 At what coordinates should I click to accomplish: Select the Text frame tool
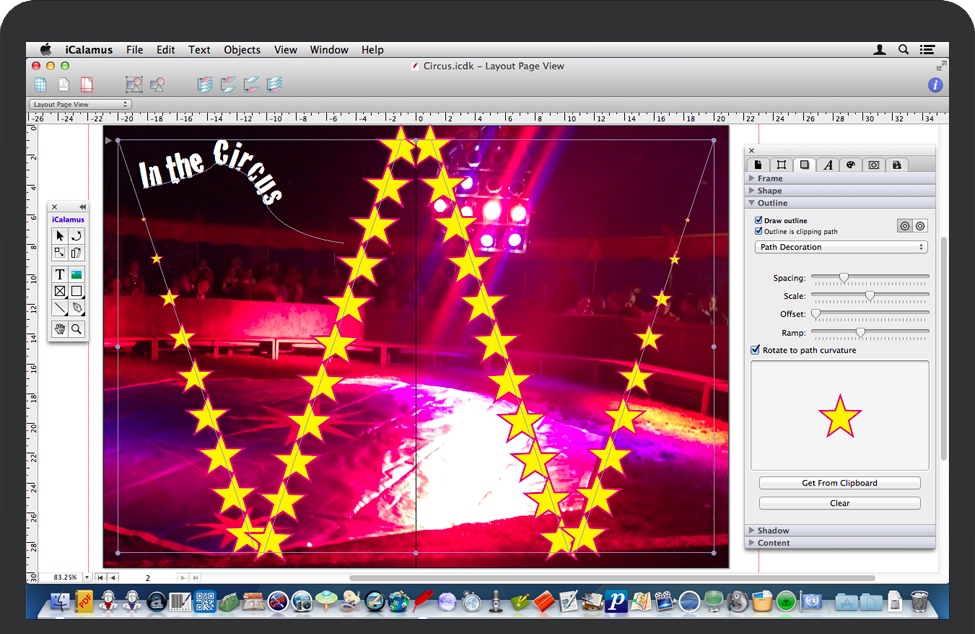click(x=60, y=274)
